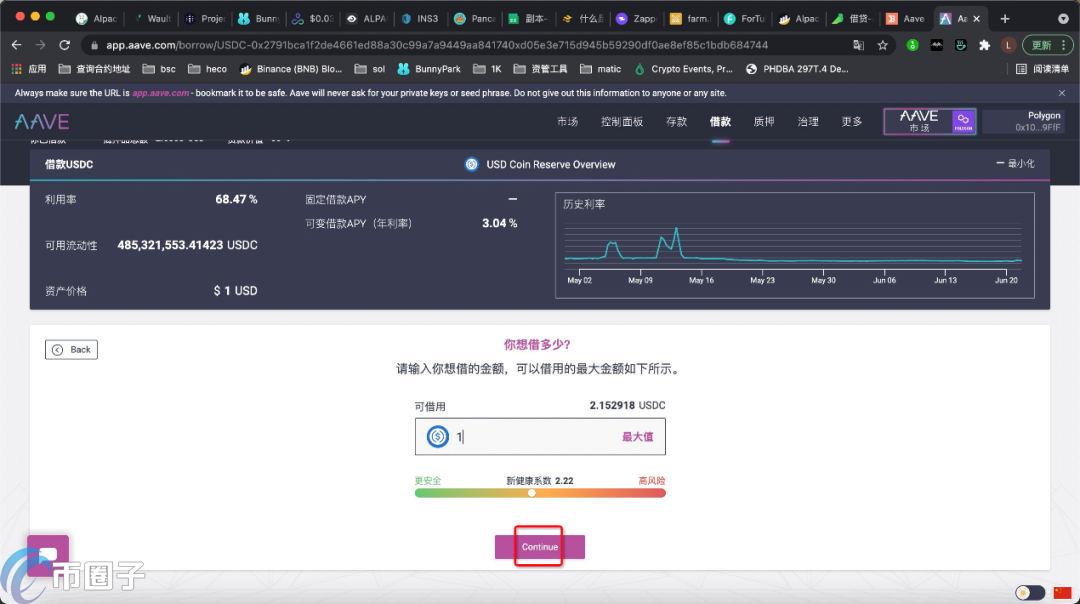Open the heco bookmarks folder

(x=207, y=69)
